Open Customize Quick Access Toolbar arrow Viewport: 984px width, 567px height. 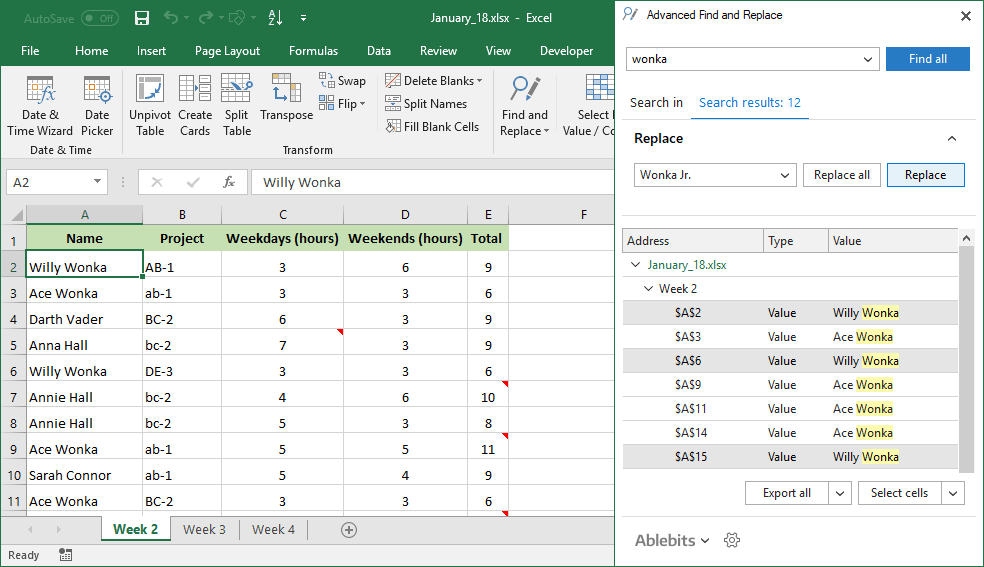303,18
